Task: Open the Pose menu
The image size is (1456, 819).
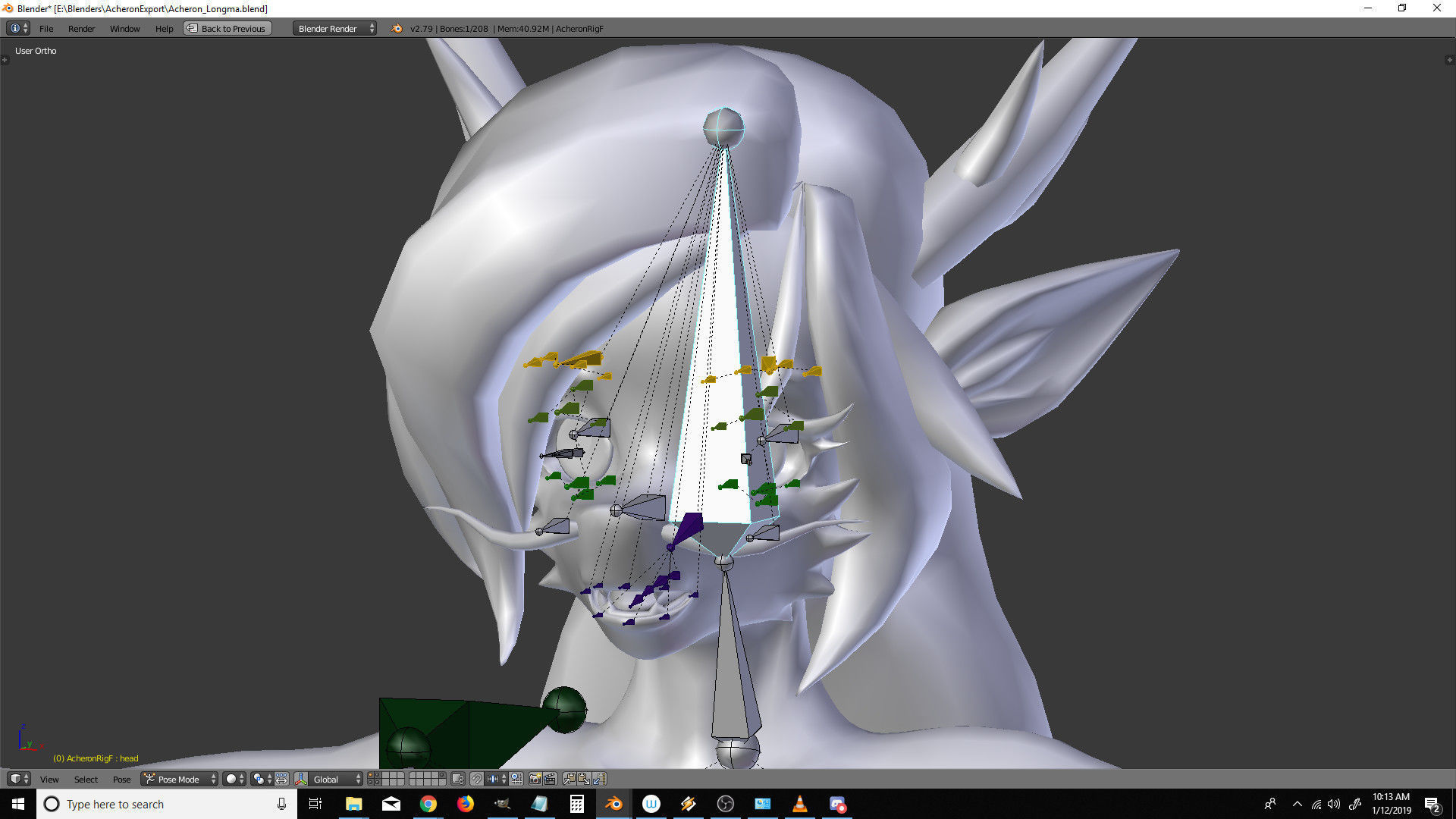Action: pos(121,780)
